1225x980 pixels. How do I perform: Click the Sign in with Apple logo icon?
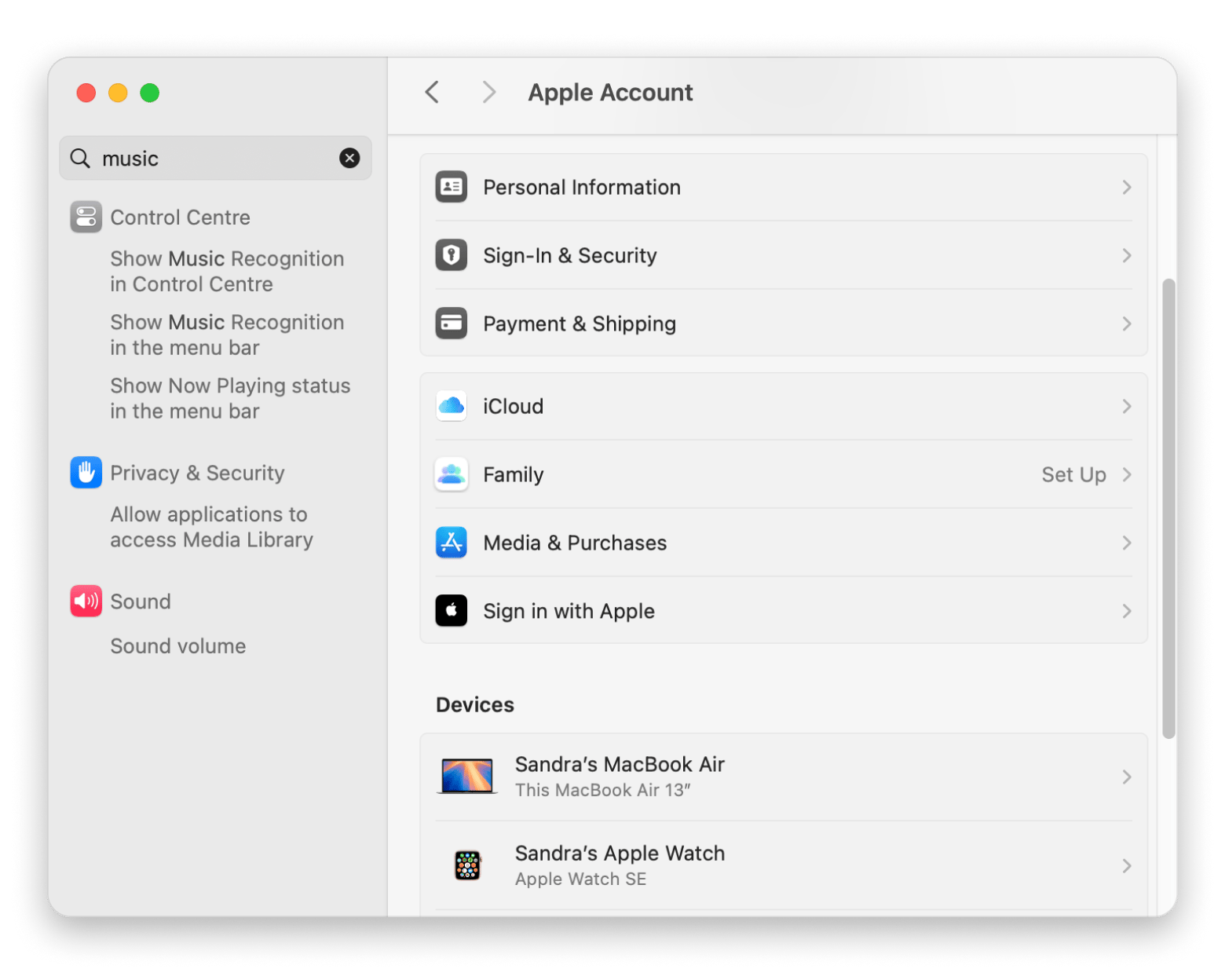click(451, 611)
